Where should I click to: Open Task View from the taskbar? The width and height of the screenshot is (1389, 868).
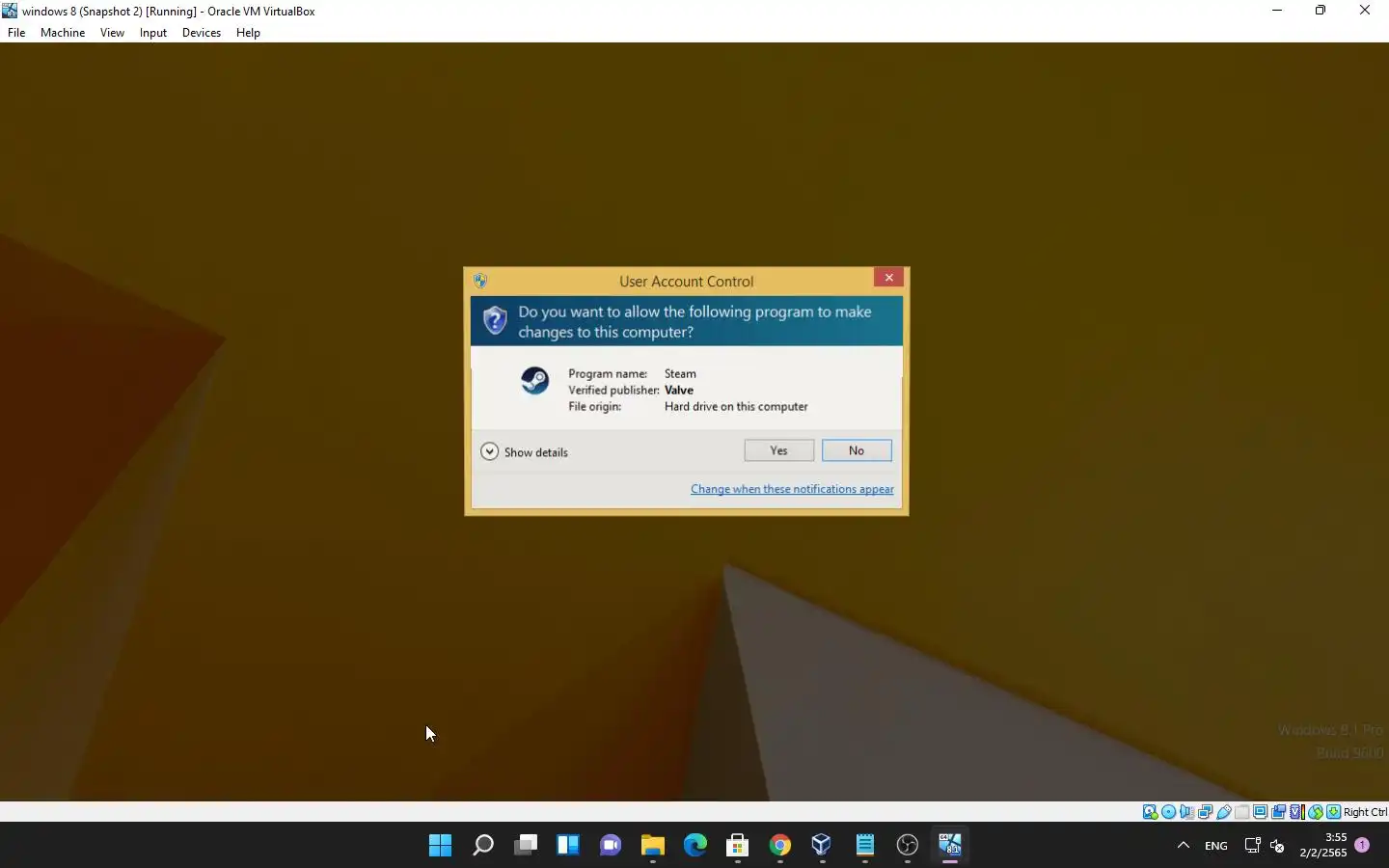526,846
